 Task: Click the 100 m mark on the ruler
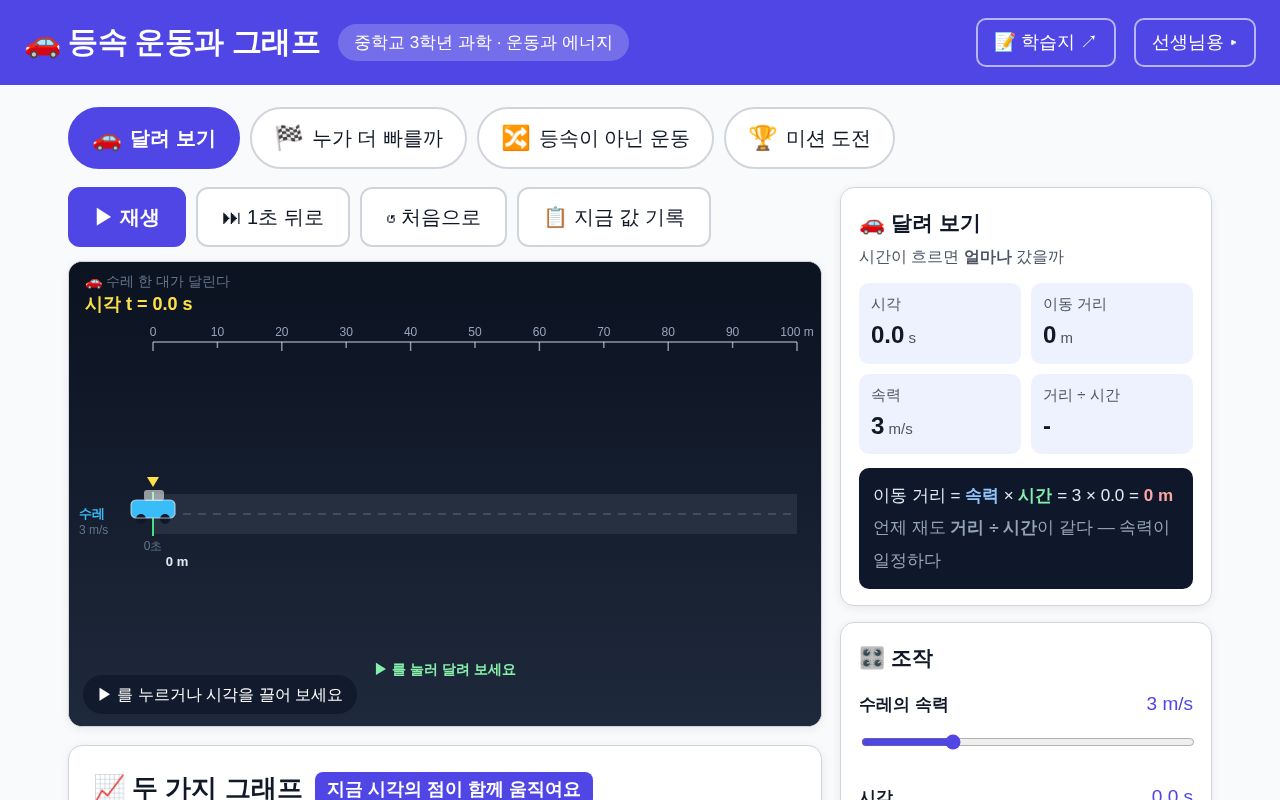coord(797,332)
